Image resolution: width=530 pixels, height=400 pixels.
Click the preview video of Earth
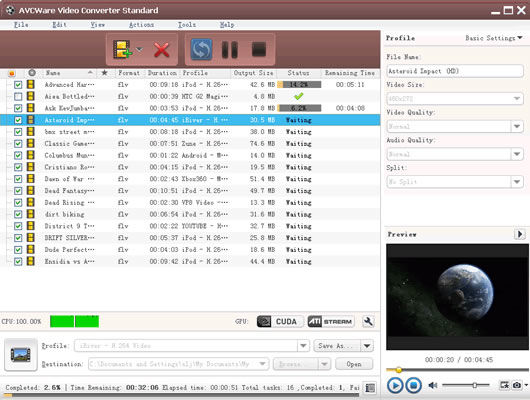(x=457, y=297)
